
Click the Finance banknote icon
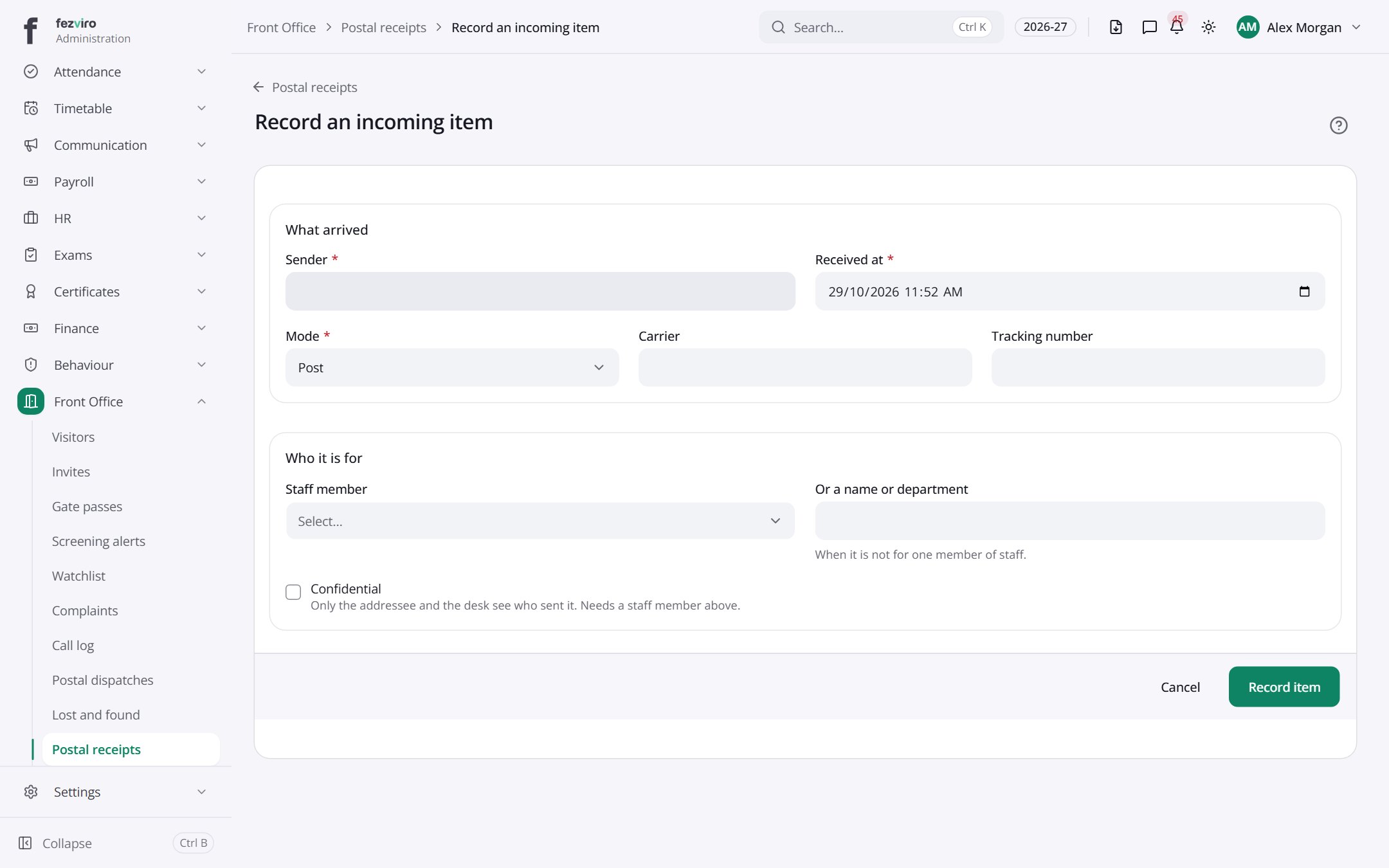pos(31,328)
